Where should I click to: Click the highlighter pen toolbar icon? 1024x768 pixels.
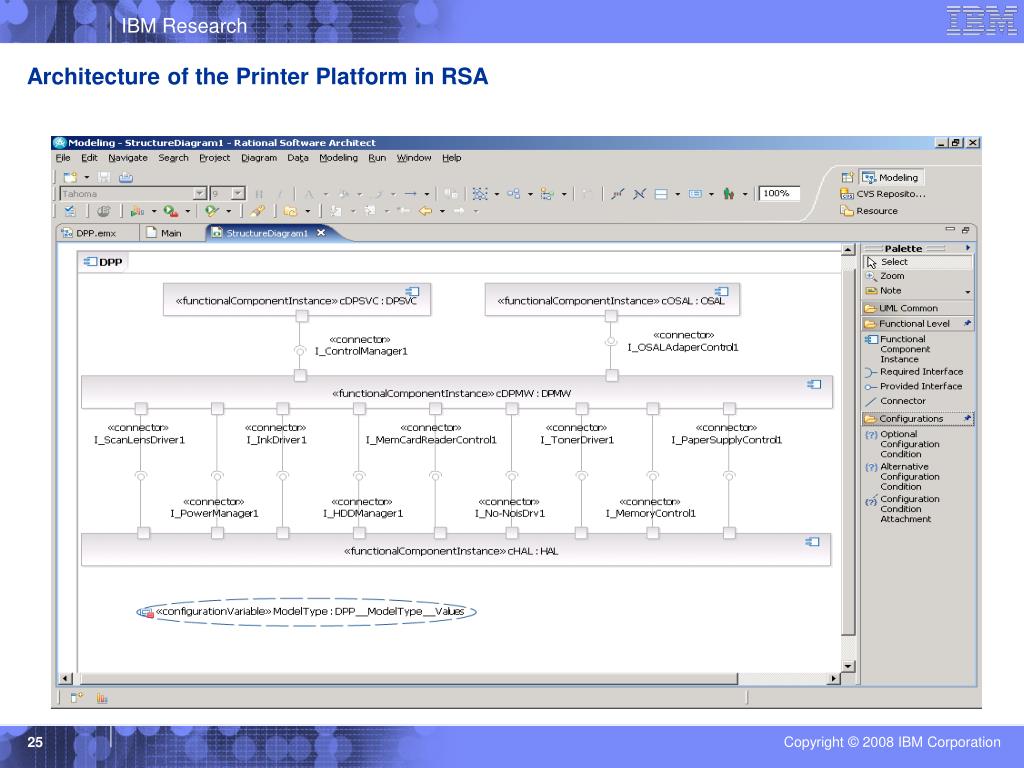[x=257, y=211]
